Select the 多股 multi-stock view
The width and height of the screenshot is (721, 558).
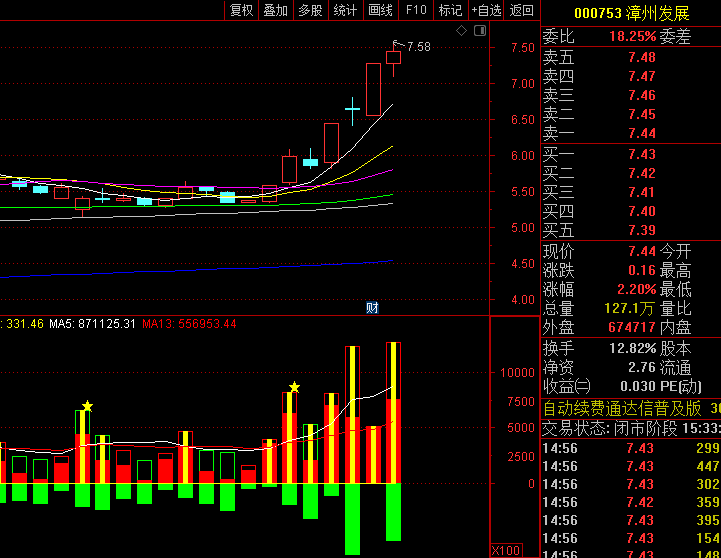pyautogui.click(x=310, y=10)
